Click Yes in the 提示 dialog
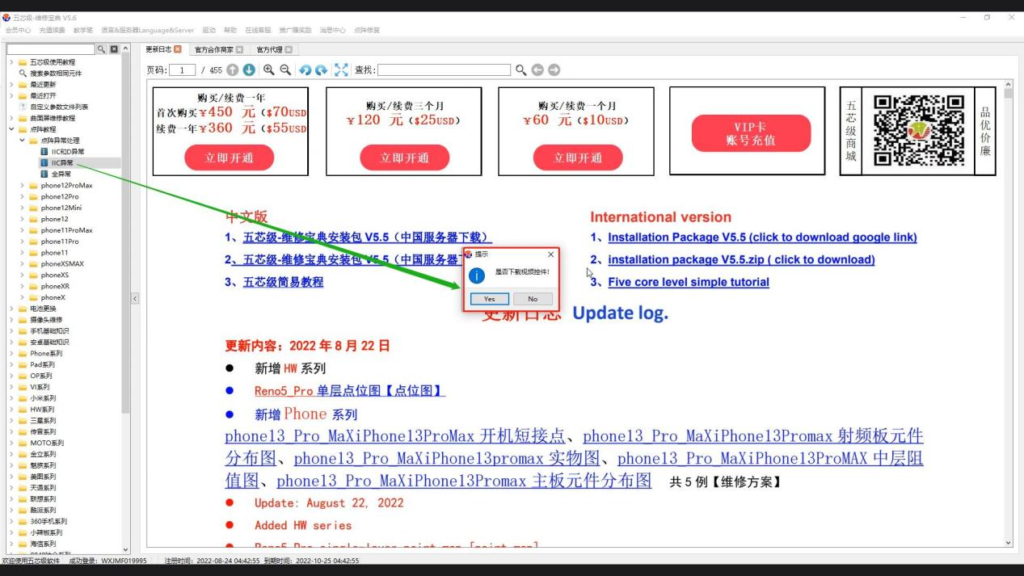This screenshot has width=1024, height=576. (x=490, y=299)
